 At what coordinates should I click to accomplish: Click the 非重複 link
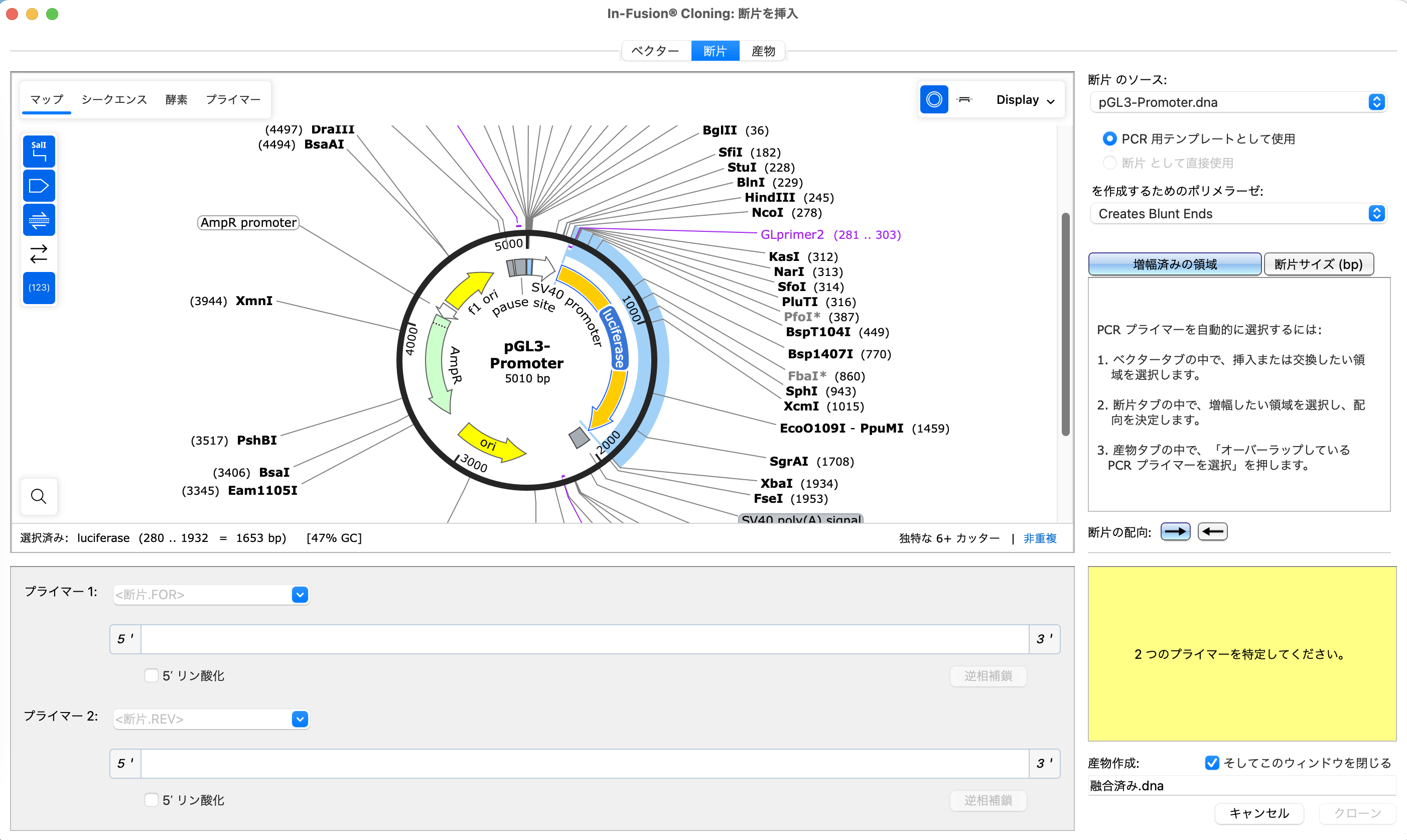coord(1040,538)
